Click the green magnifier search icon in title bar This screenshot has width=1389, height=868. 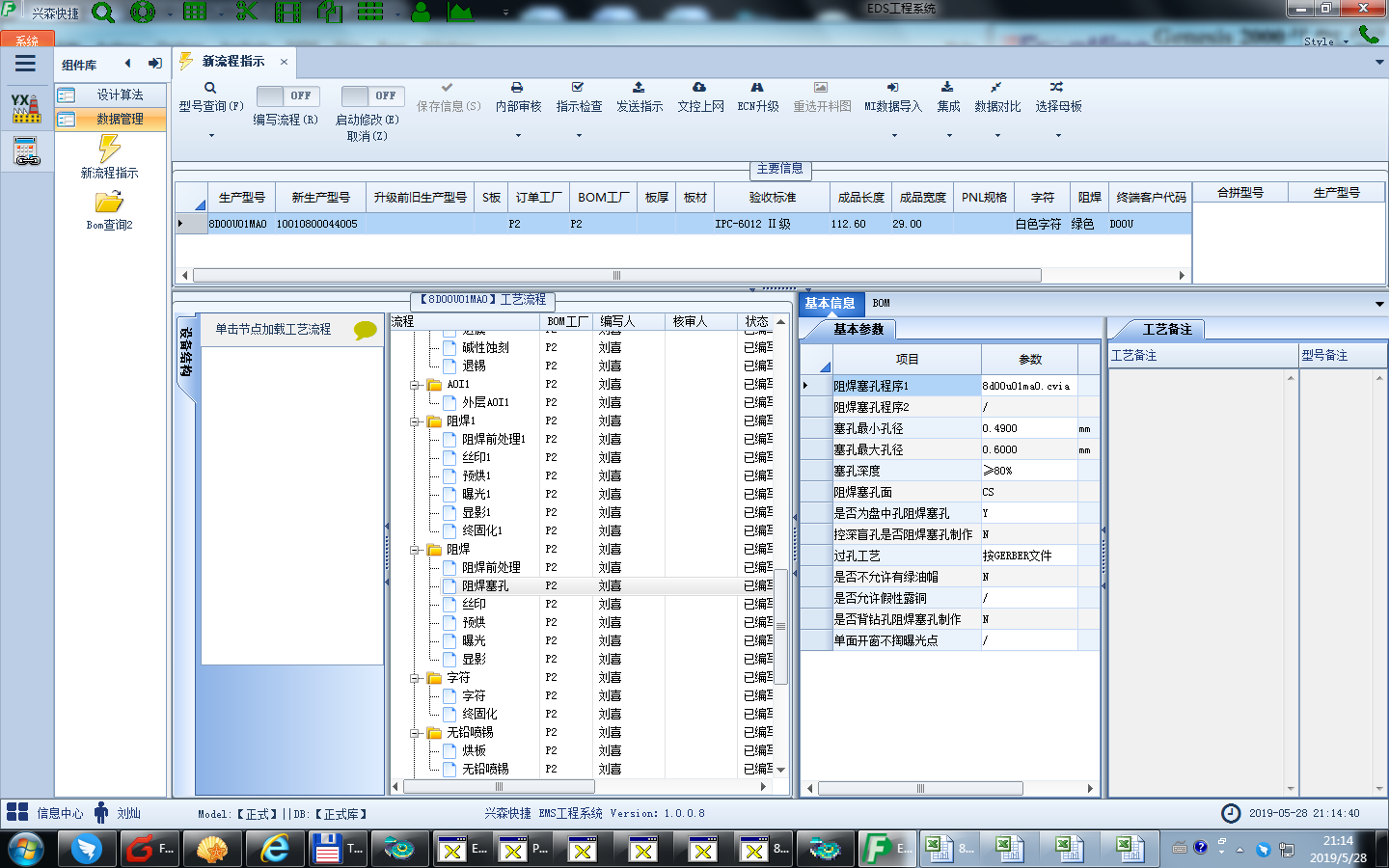click(x=102, y=13)
